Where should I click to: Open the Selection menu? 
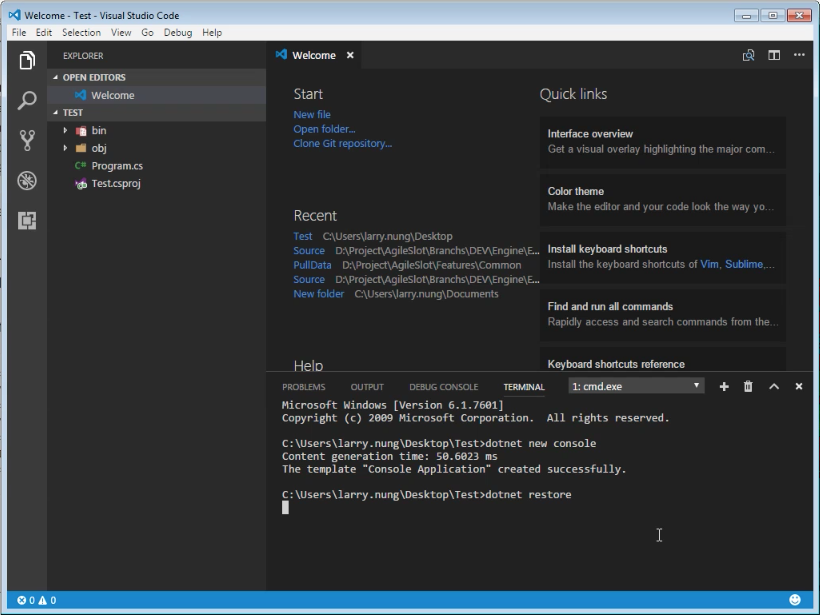pos(82,32)
